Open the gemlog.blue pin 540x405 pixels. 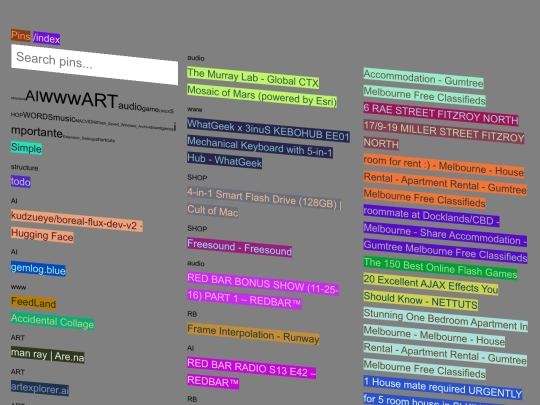pos(38,269)
